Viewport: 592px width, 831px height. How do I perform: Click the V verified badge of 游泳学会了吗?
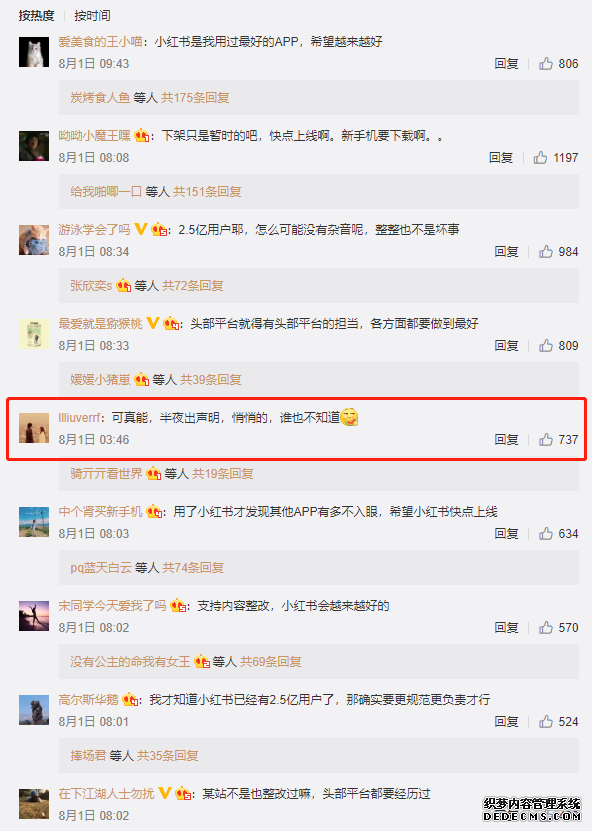(140, 229)
